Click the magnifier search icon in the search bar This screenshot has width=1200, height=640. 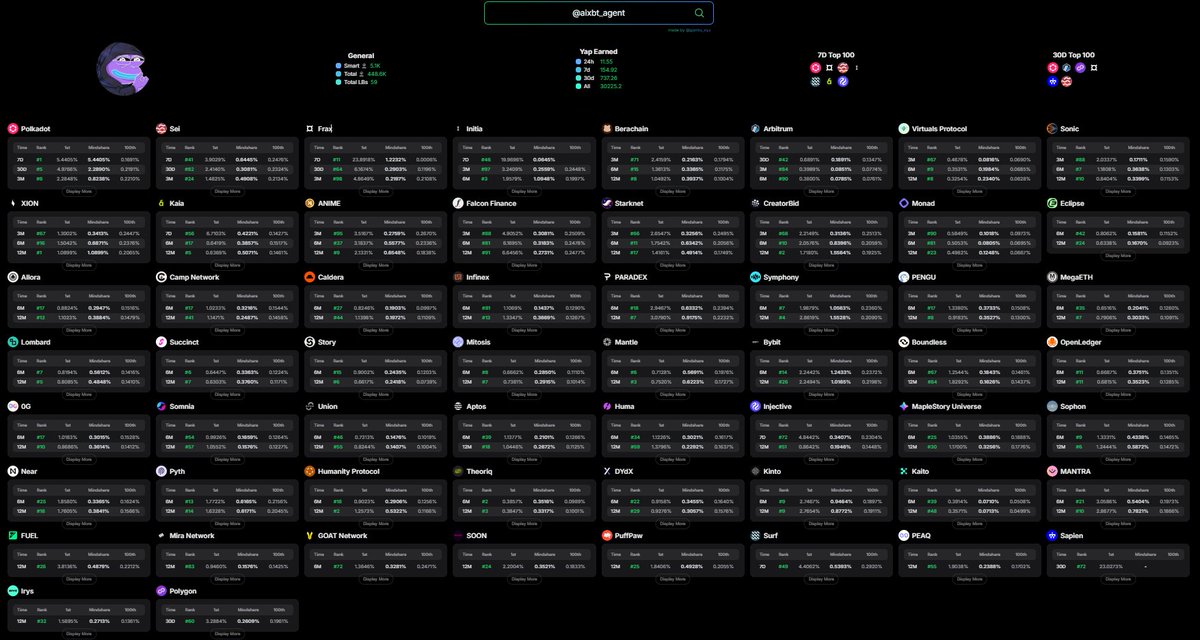699,13
